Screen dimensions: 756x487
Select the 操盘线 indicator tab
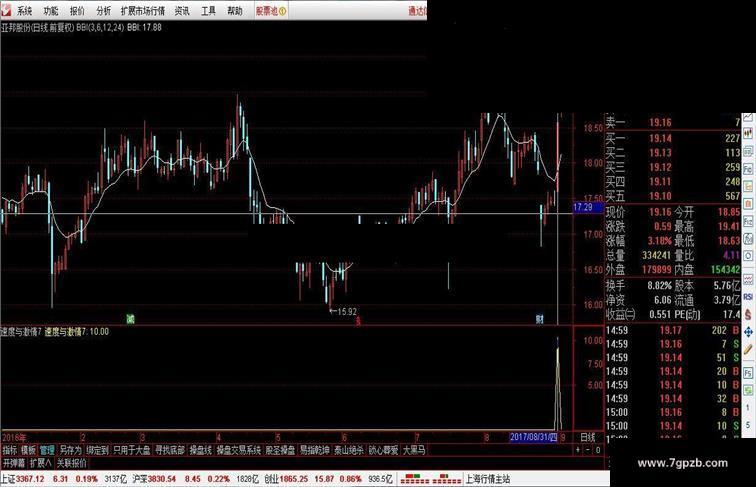201,450
